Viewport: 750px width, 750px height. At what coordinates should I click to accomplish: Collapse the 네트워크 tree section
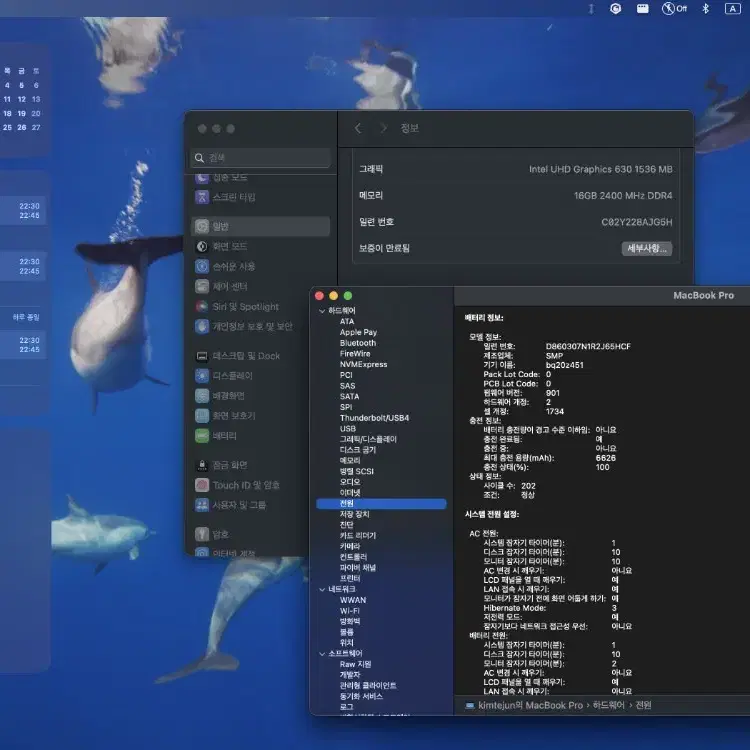322,589
